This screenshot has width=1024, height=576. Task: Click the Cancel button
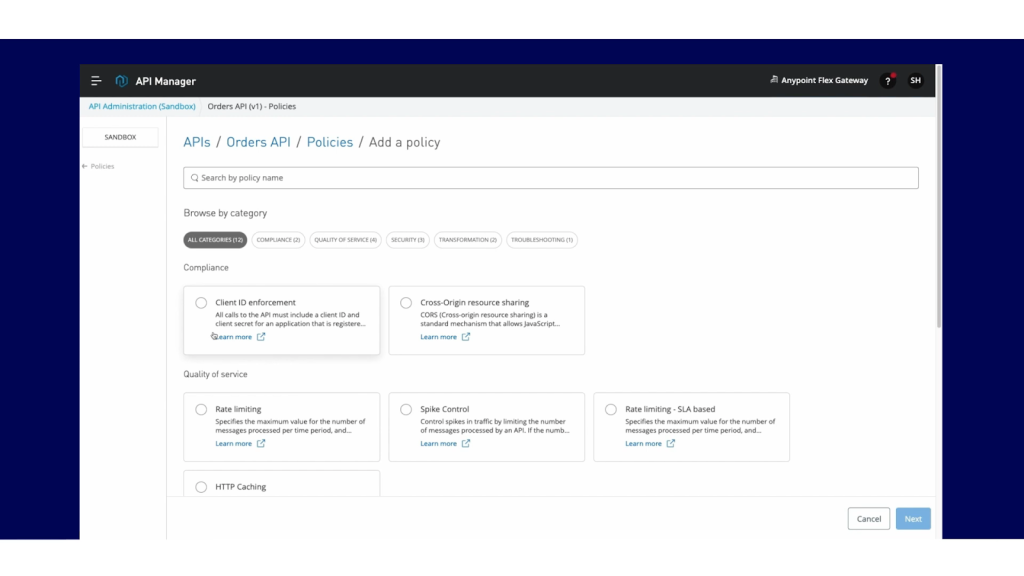(x=868, y=519)
